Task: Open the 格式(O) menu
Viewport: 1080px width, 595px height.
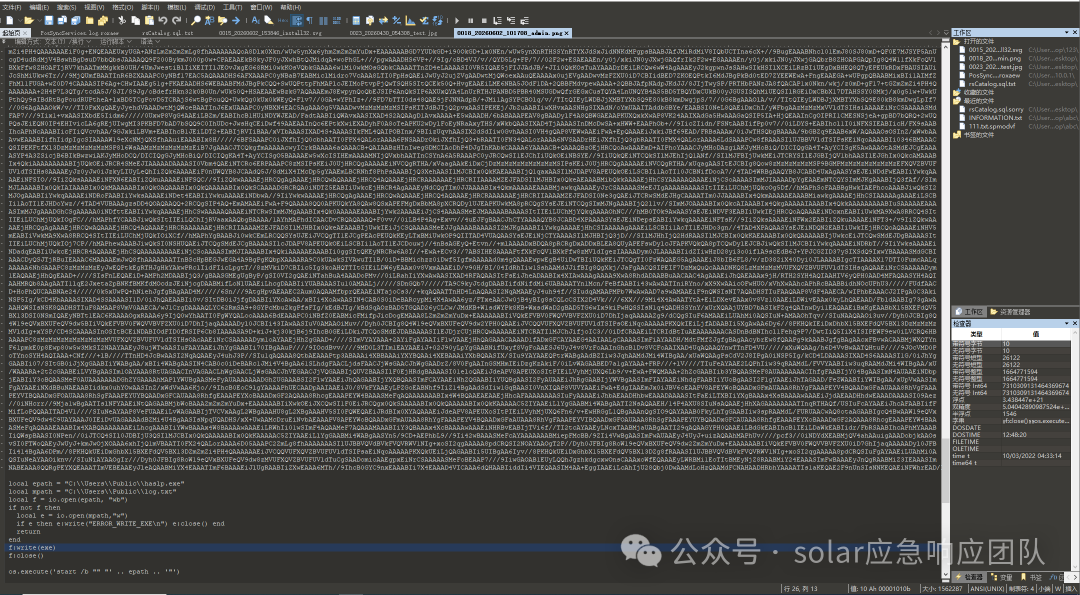Action: pyautogui.click(x=122, y=7)
